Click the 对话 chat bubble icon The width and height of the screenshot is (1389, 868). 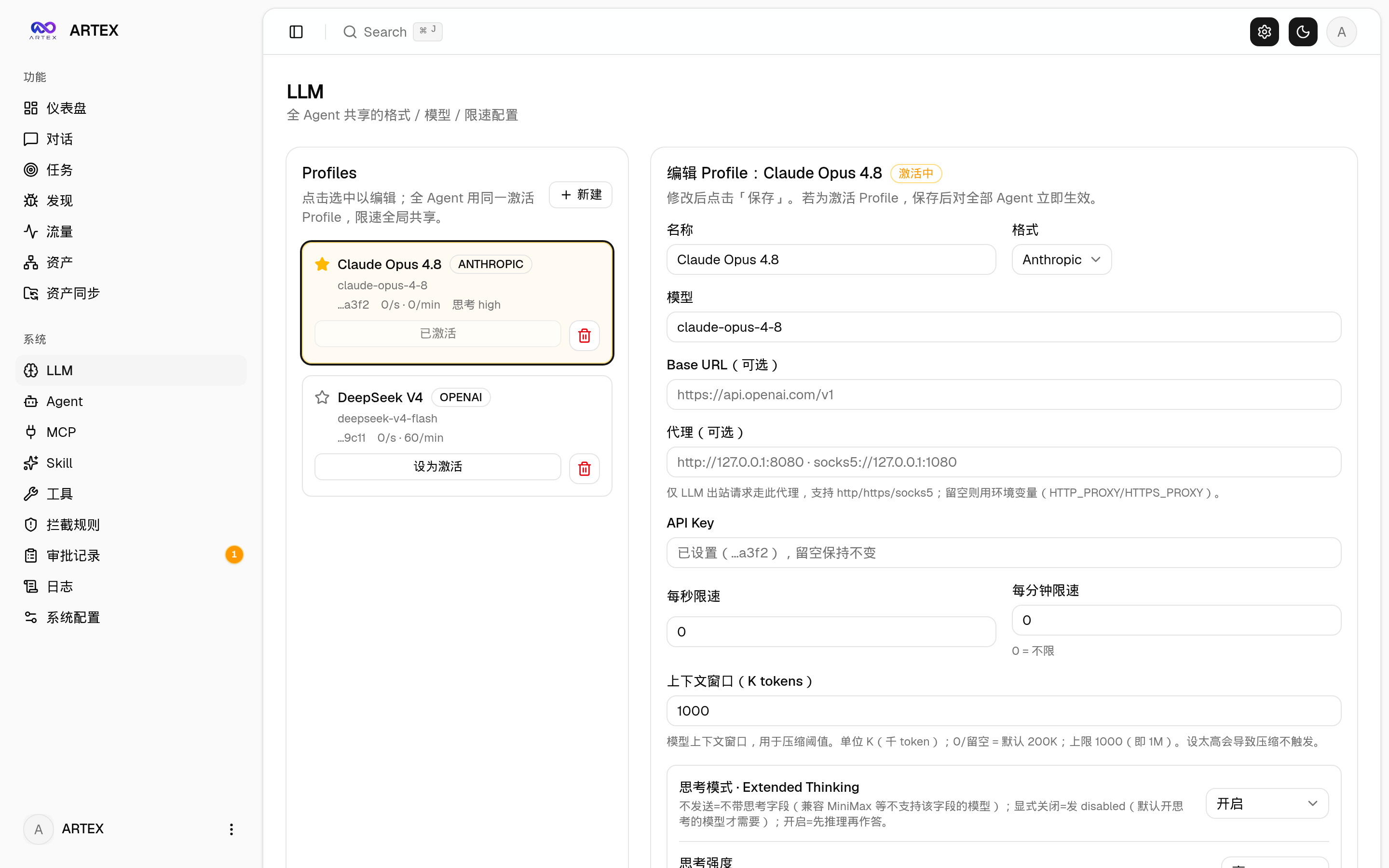click(x=31, y=139)
